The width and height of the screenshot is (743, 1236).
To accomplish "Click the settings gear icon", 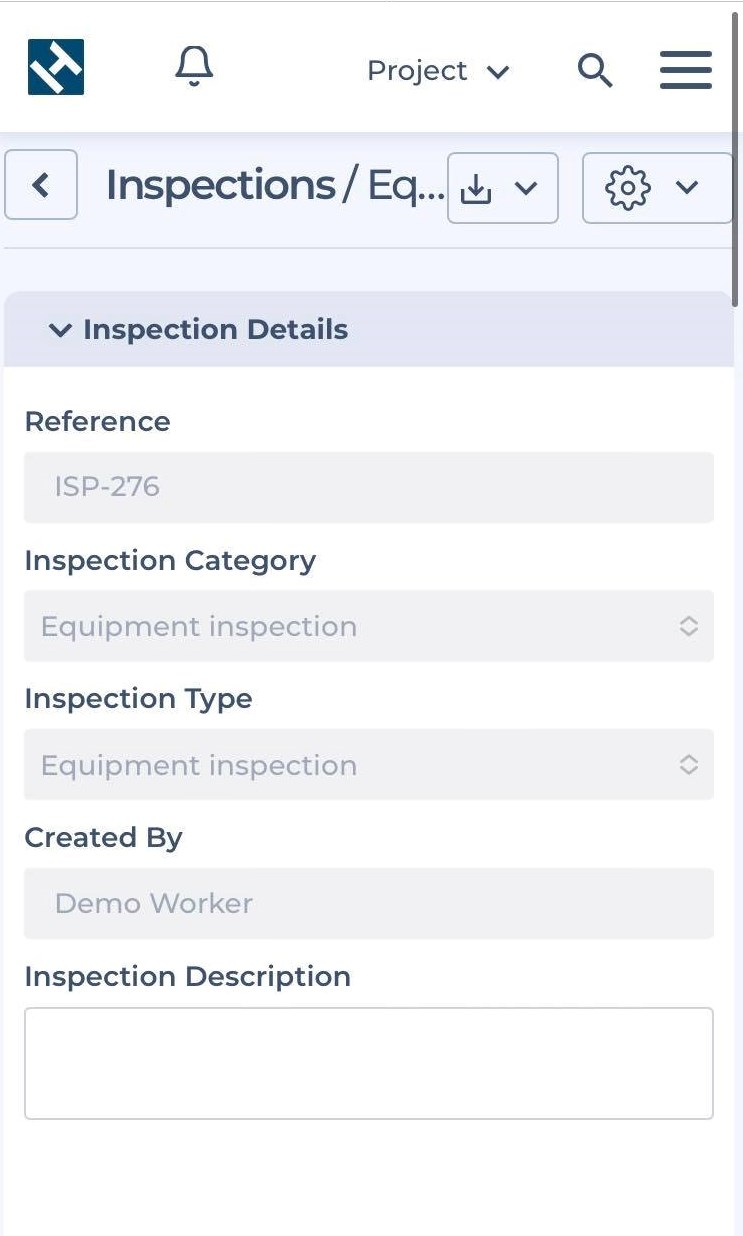I will click(628, 188).
